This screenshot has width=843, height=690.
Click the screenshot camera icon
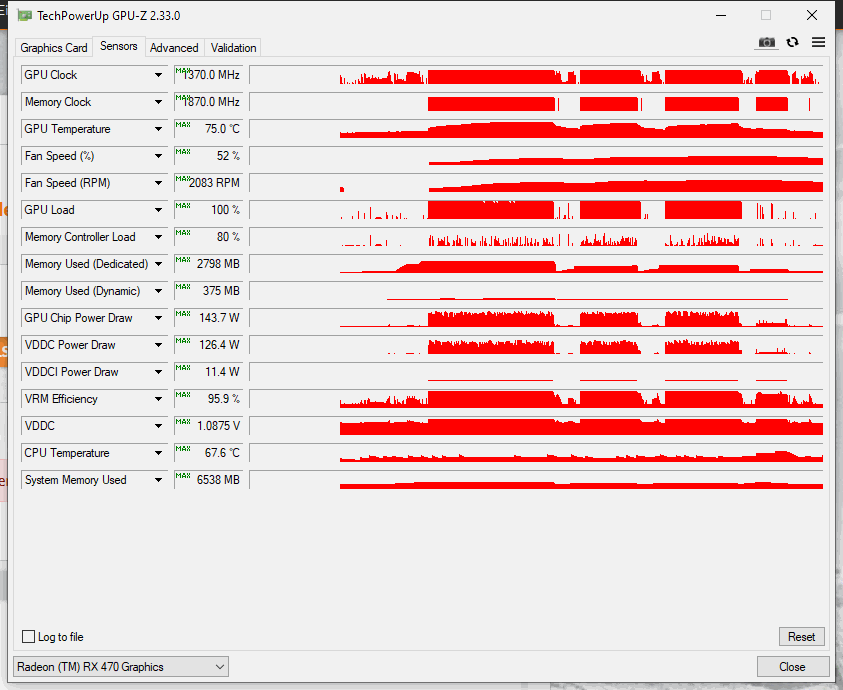[767, 42]
